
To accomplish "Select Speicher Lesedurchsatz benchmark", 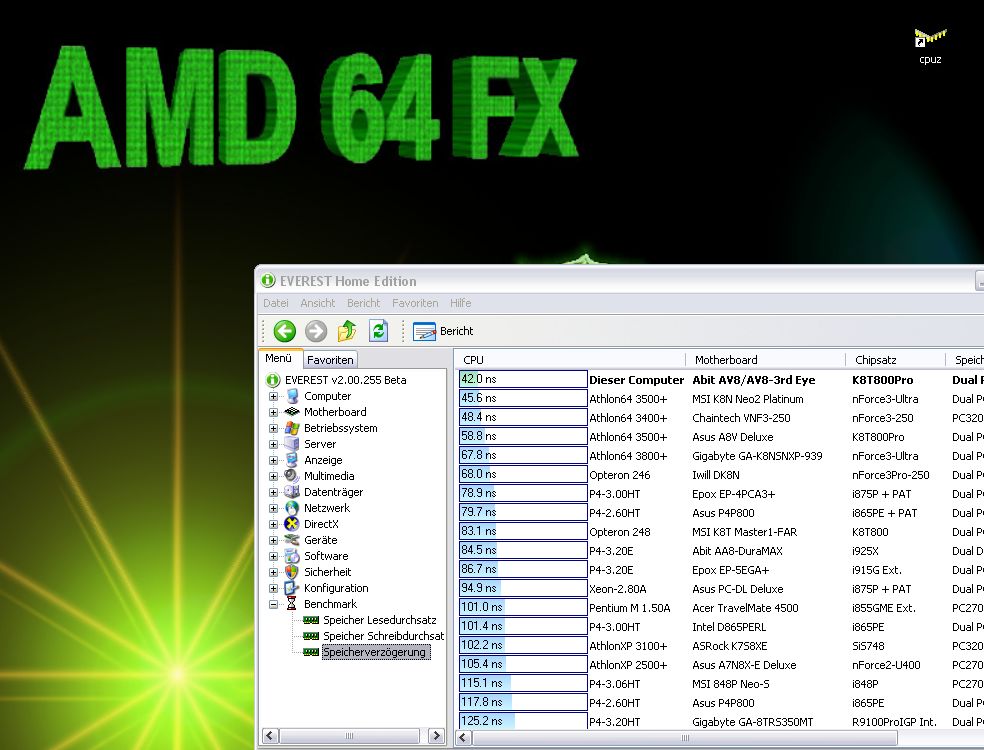I will (x=380, y=620).
